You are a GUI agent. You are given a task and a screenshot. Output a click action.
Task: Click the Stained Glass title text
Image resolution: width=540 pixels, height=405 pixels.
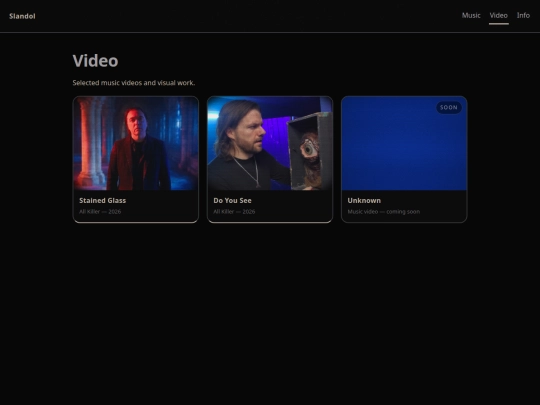[x=103, y=200]
